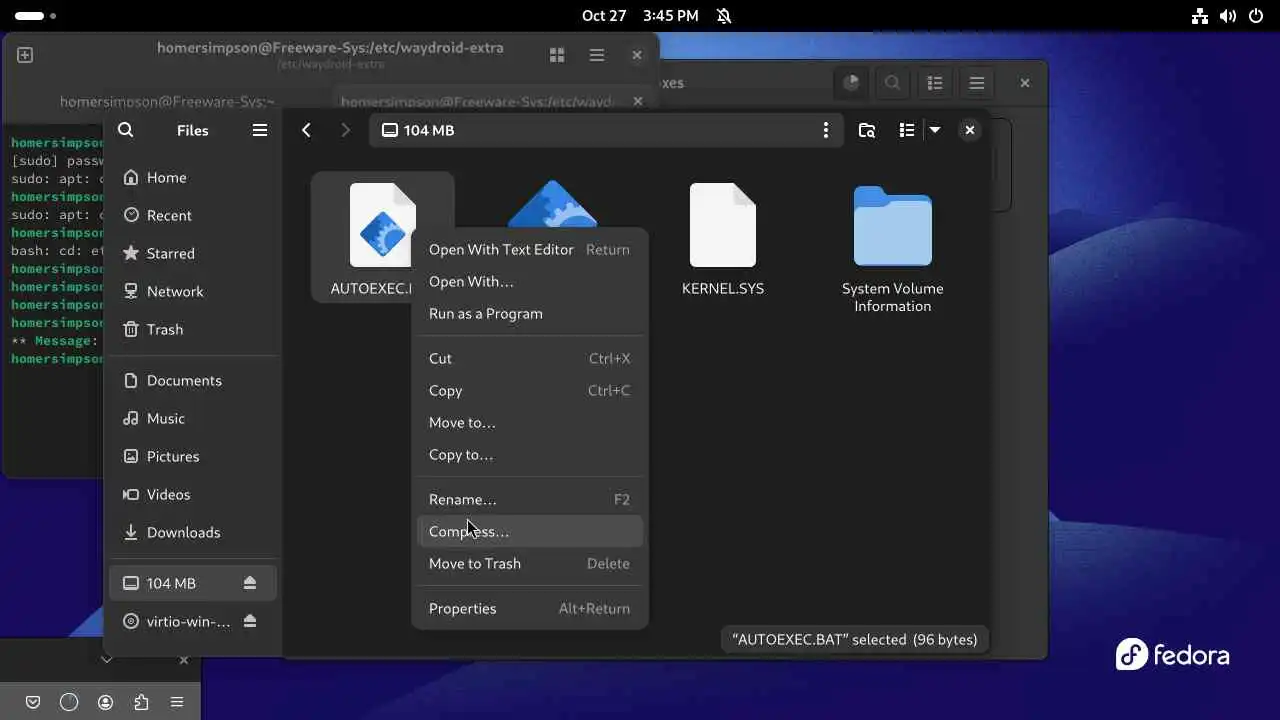
Task: Close the /etc/waydroid-extra Terminal tab
Action: pyautogui.click(x=637, y=101)
